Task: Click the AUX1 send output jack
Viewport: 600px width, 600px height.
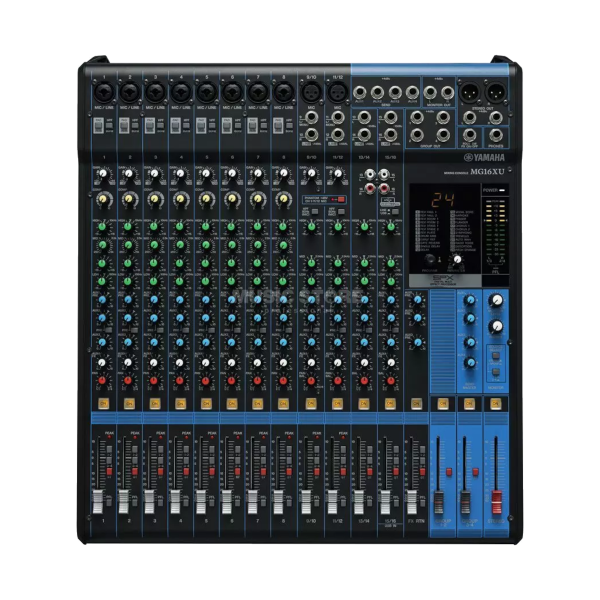Action: [x=360, y=92]
